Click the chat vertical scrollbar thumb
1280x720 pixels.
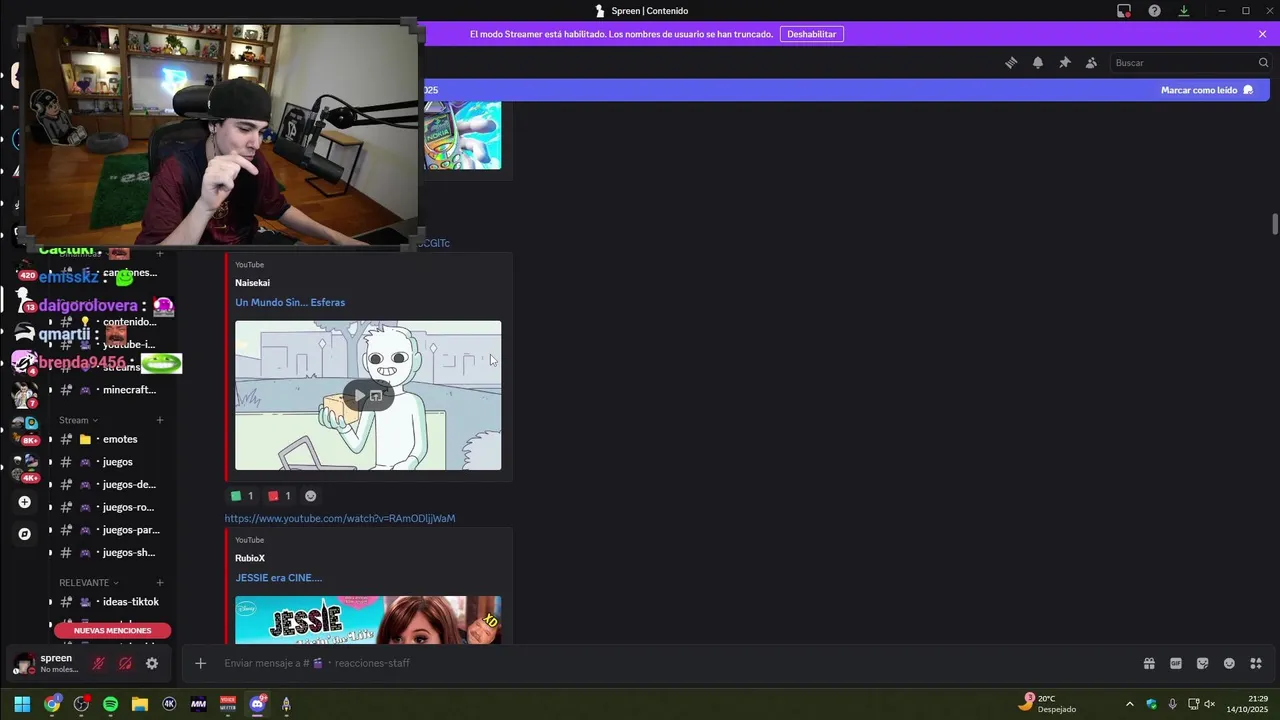tap(1275, 224)
